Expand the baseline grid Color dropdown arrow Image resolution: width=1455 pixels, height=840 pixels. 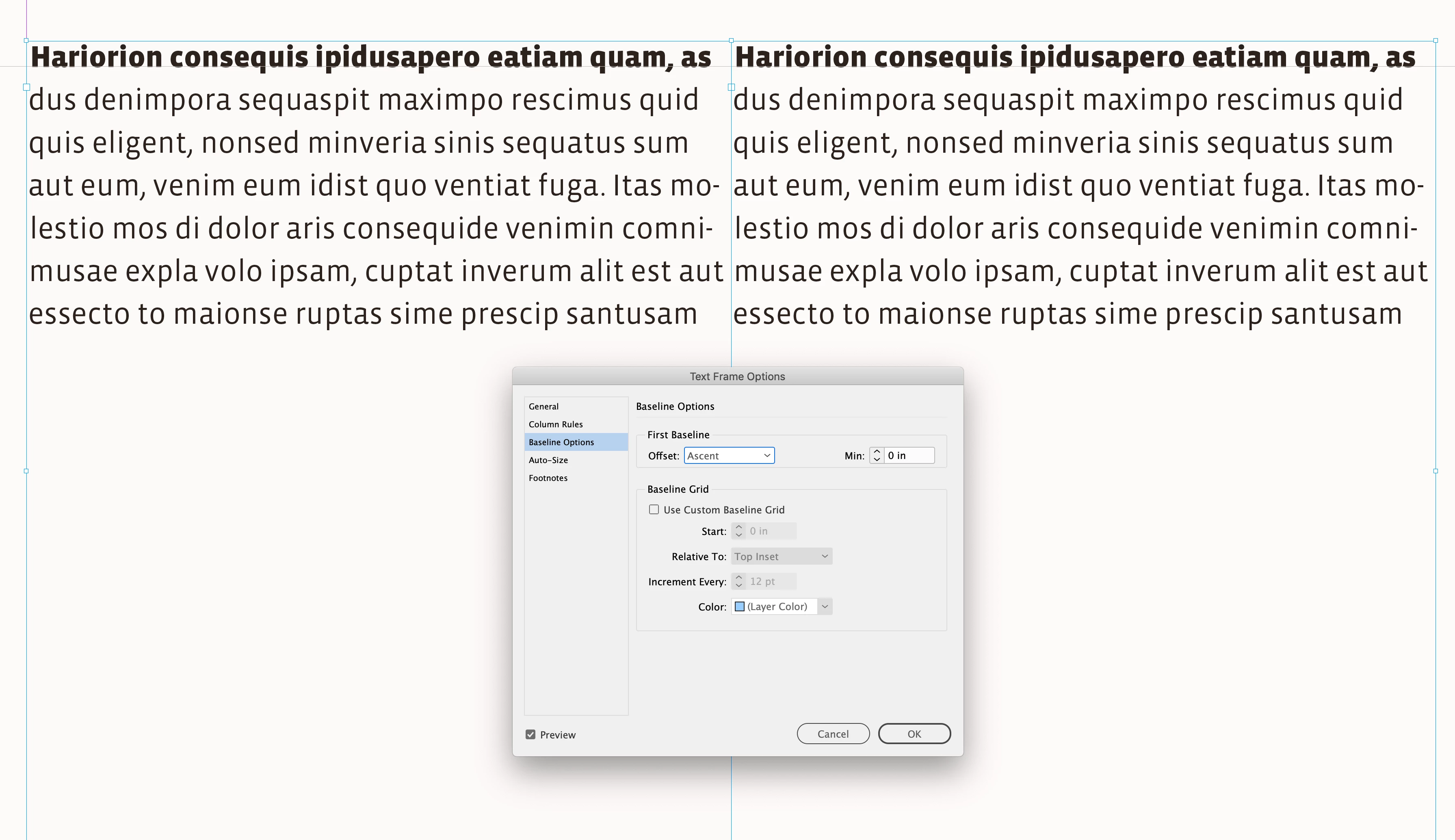[825, 606]
